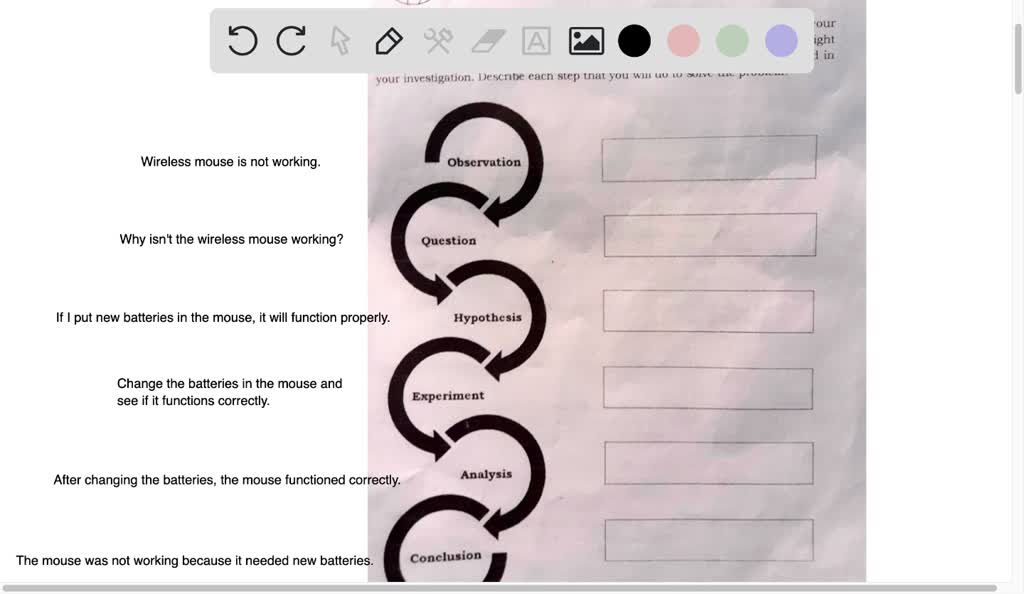The width and height of the screenshot is (1024, 594).
Task: Select the text 'Wireless mouse is not working.'
Action: 230,161
